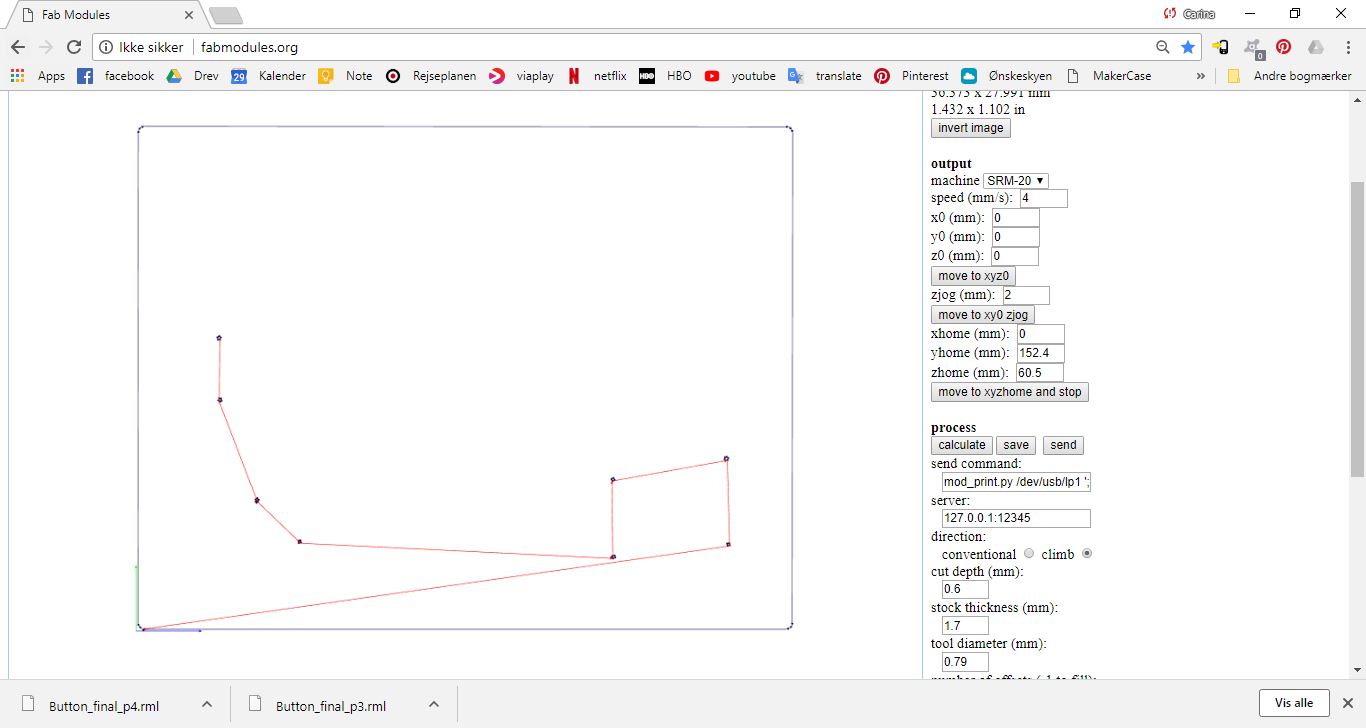Click the zhome (mm) field showing 60.5

click(x=1040, y=373)
